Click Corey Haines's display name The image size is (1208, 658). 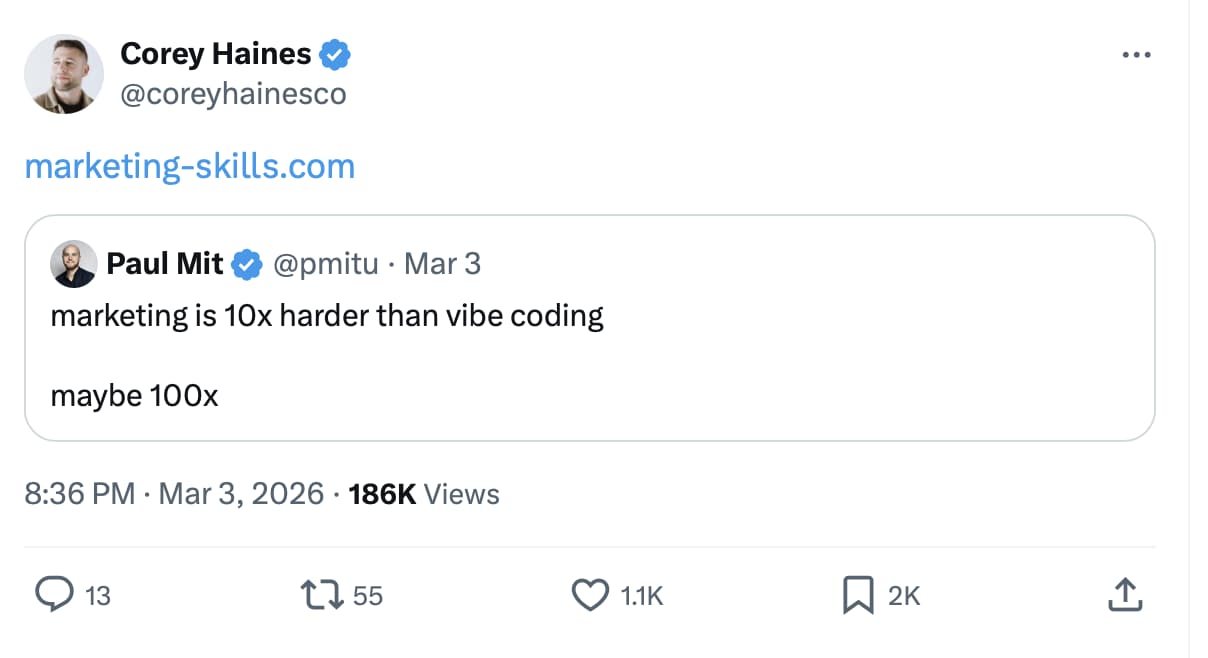(214, 53)
